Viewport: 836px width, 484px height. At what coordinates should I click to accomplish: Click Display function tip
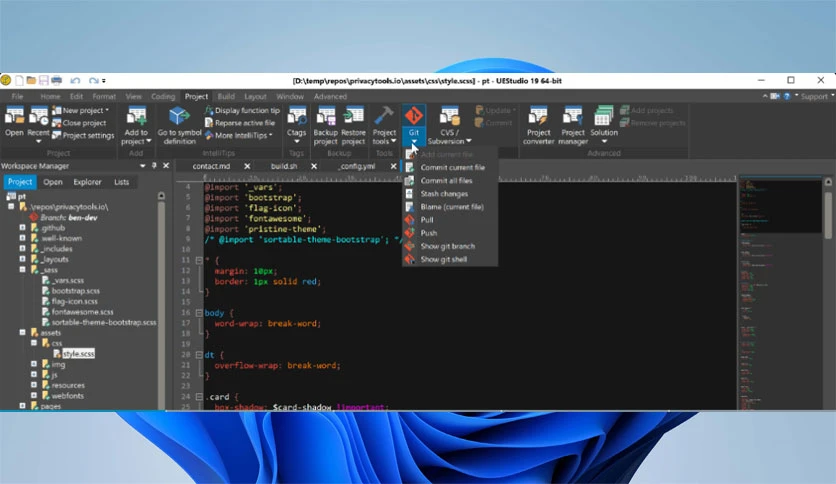[243, 110]
